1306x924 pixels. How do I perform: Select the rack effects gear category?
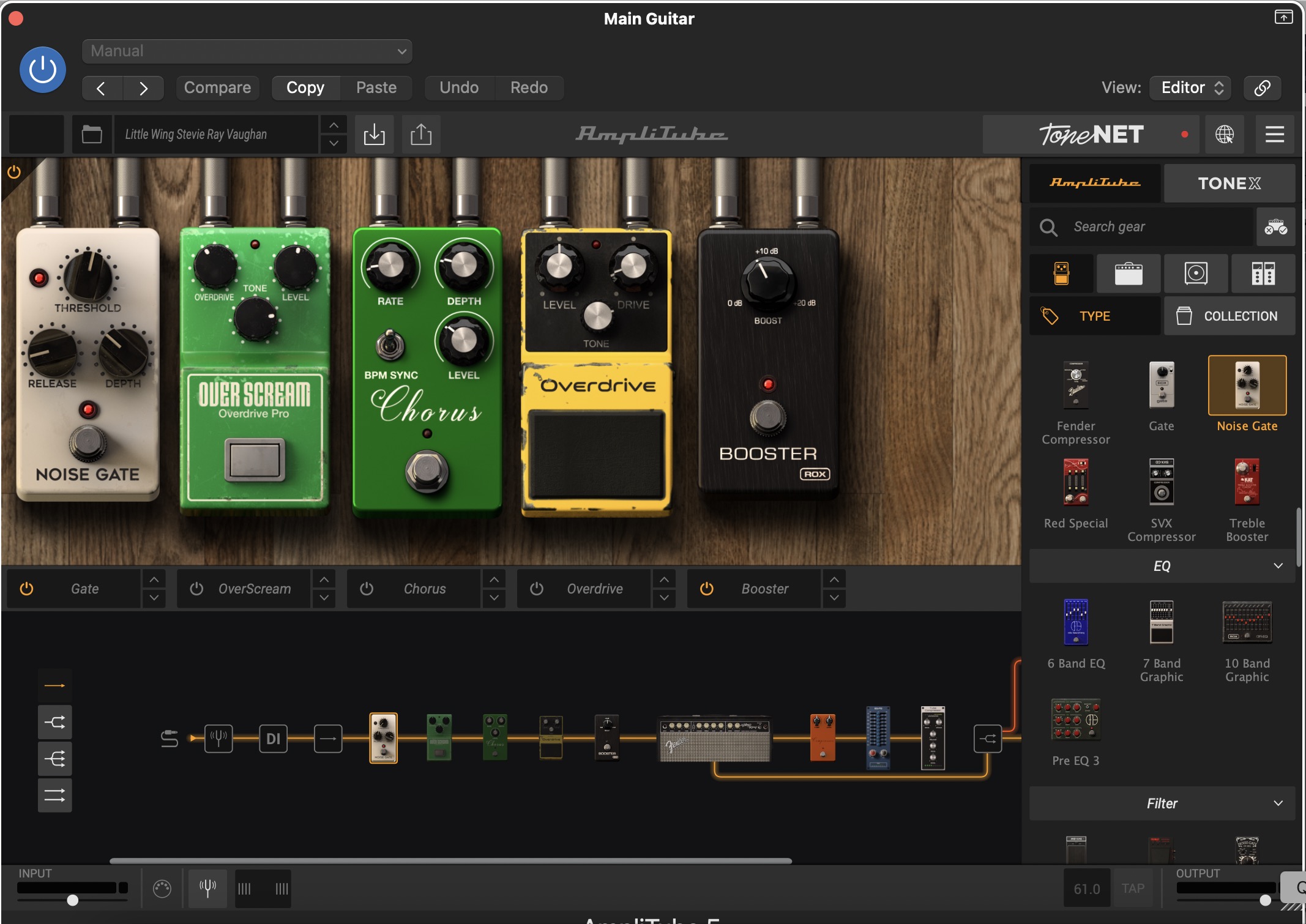point(1263,274)
